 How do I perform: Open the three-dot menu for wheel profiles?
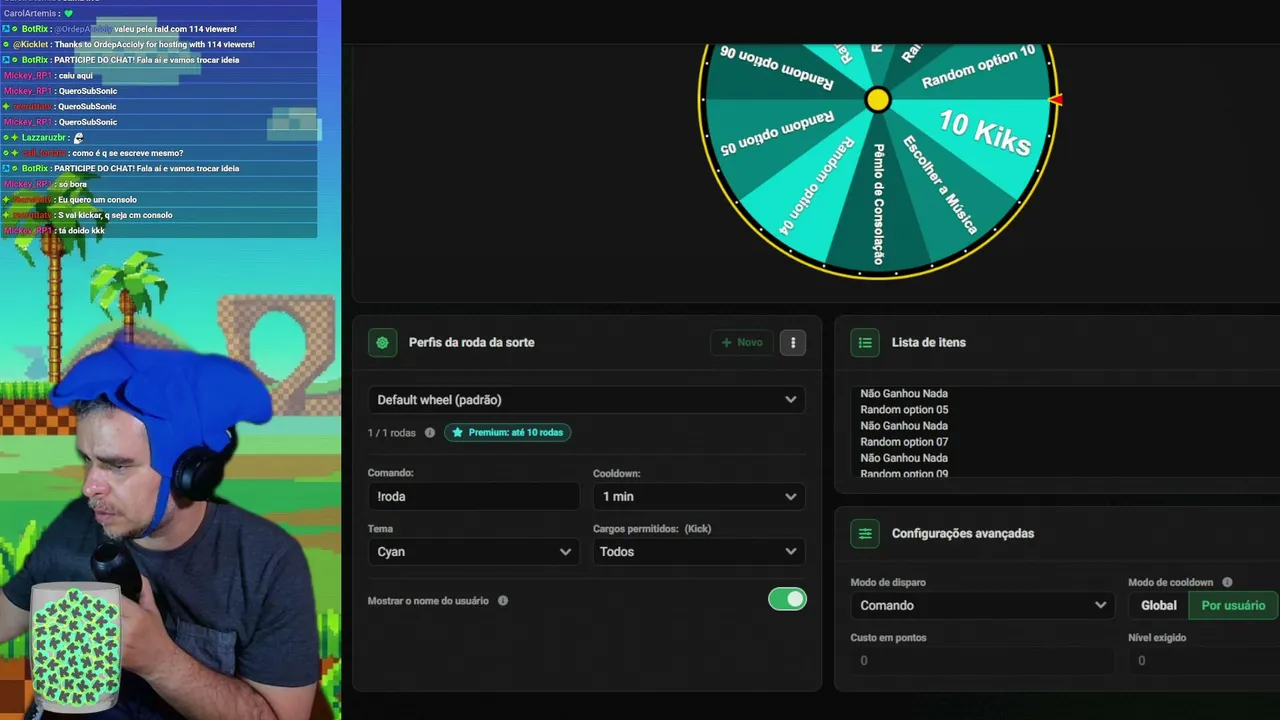point(793,343)
